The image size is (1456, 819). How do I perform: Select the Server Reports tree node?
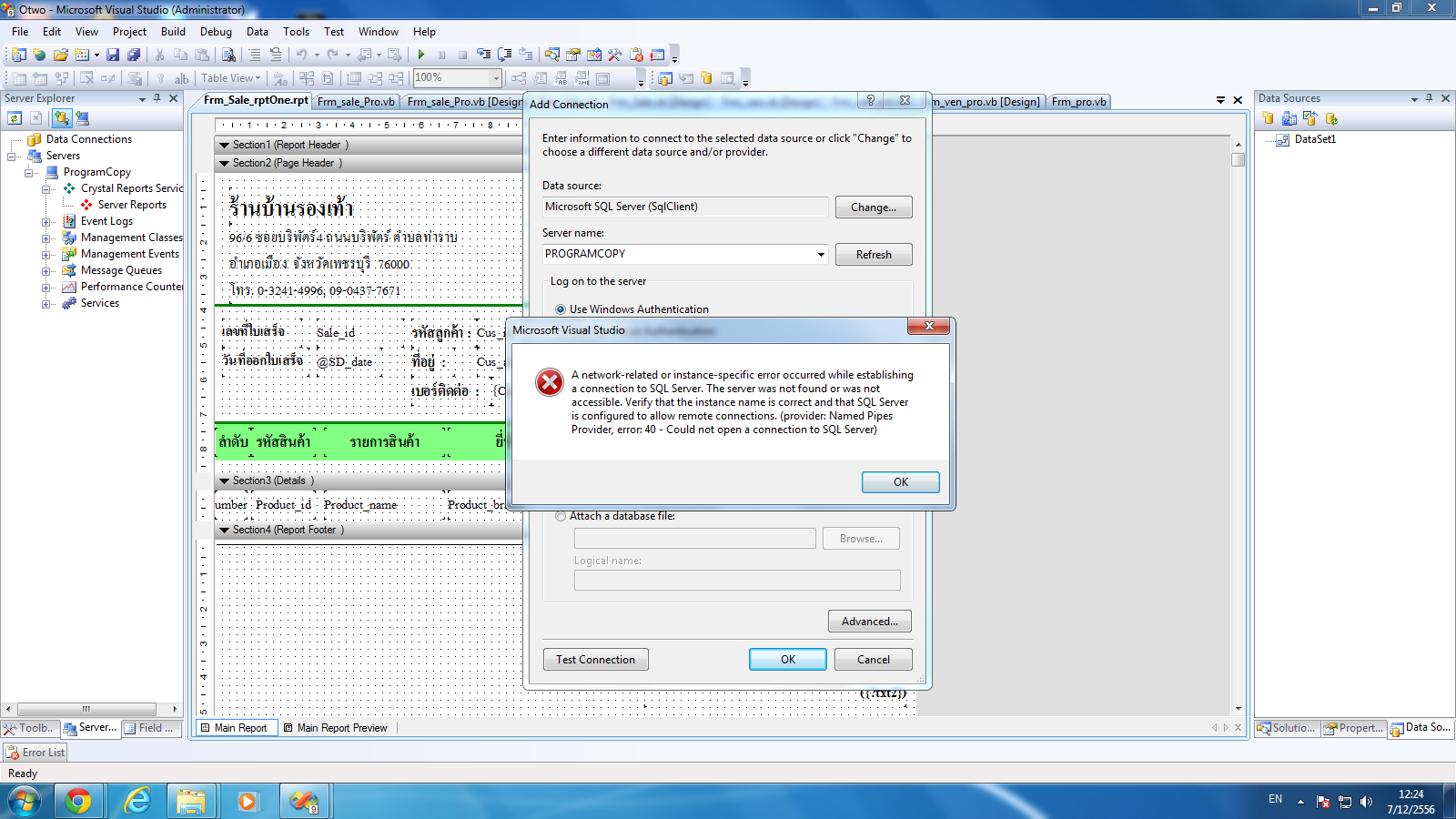point(132,205)
